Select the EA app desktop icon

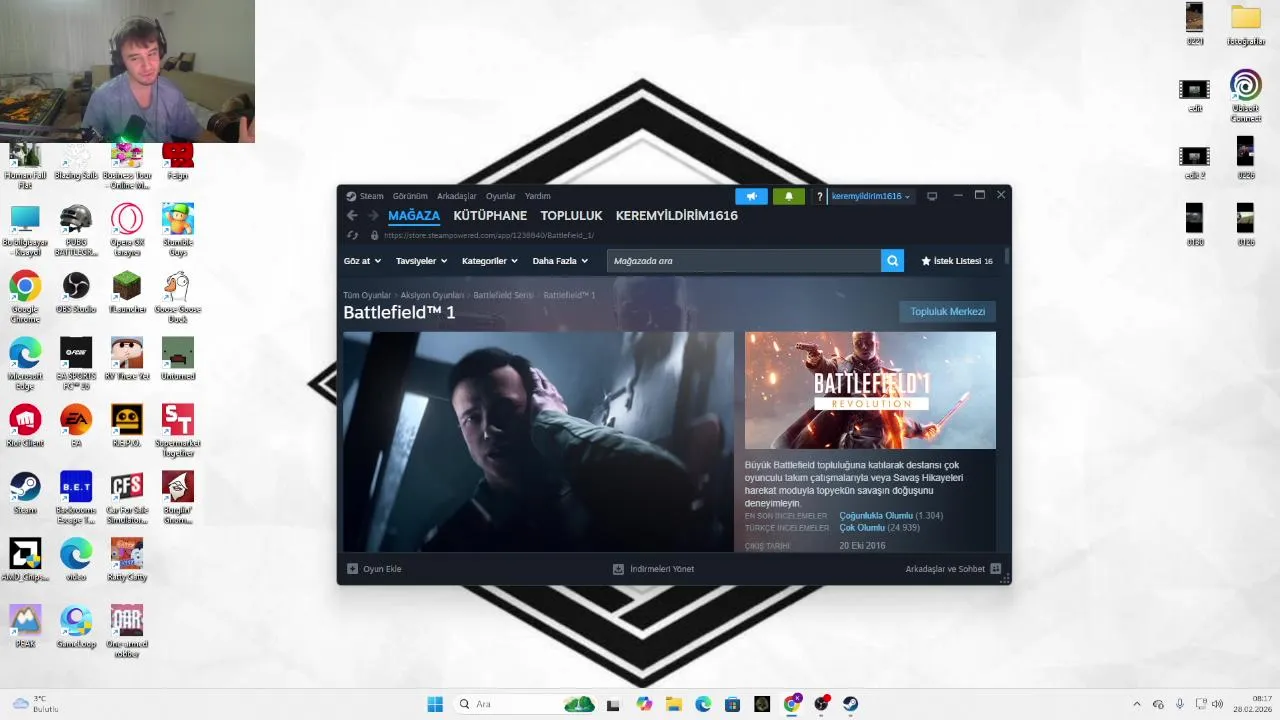pyautogui.click(x=76, y=426)
